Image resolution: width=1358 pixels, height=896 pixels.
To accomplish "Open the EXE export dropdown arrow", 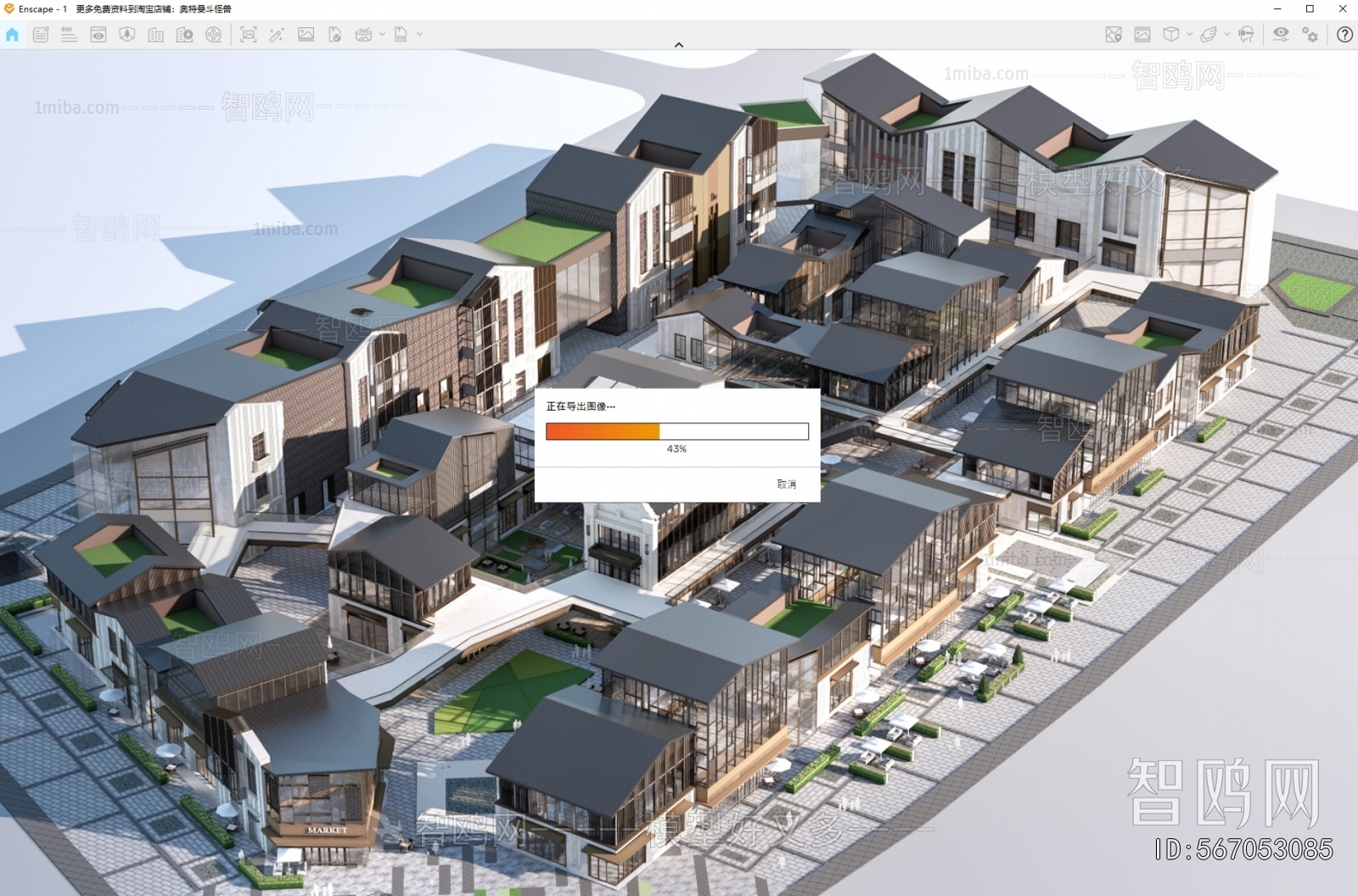I will click(420, 36).
